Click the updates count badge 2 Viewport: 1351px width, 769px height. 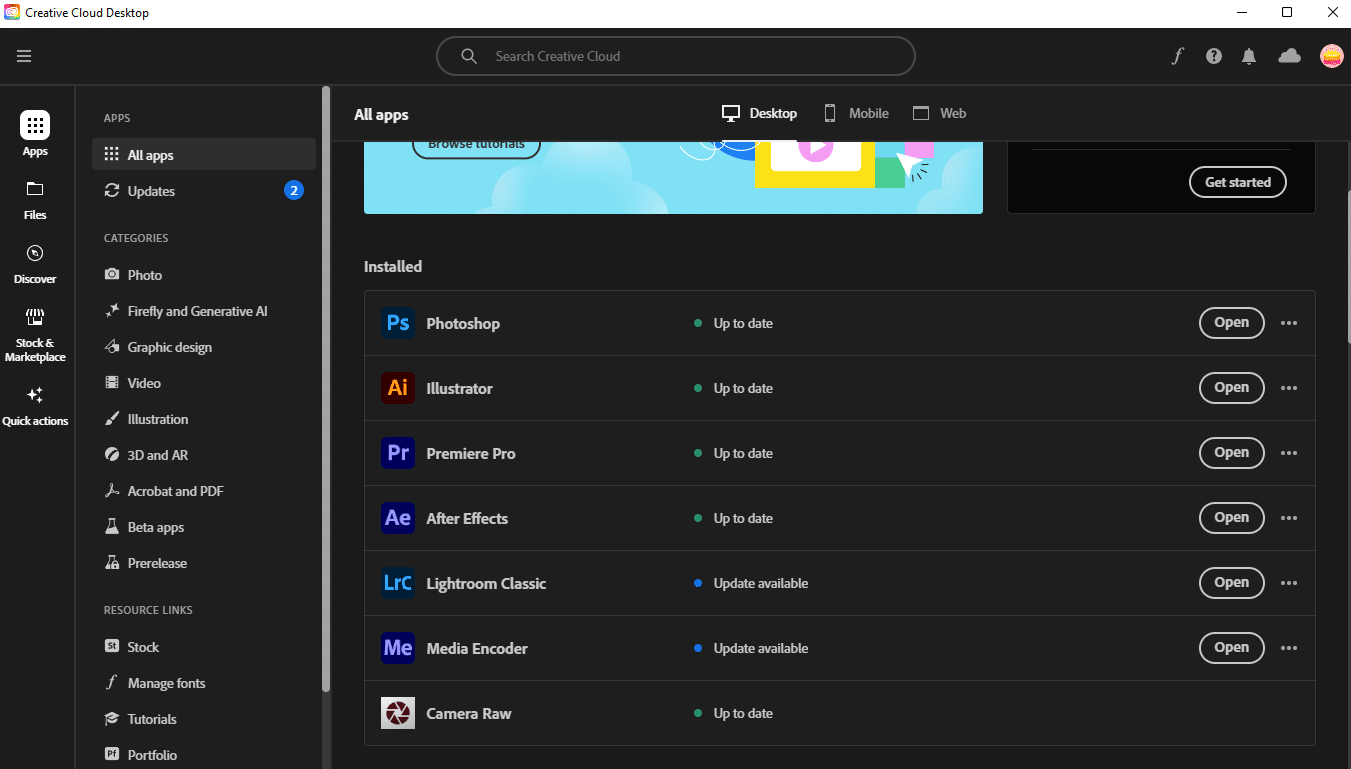(294, 190)
